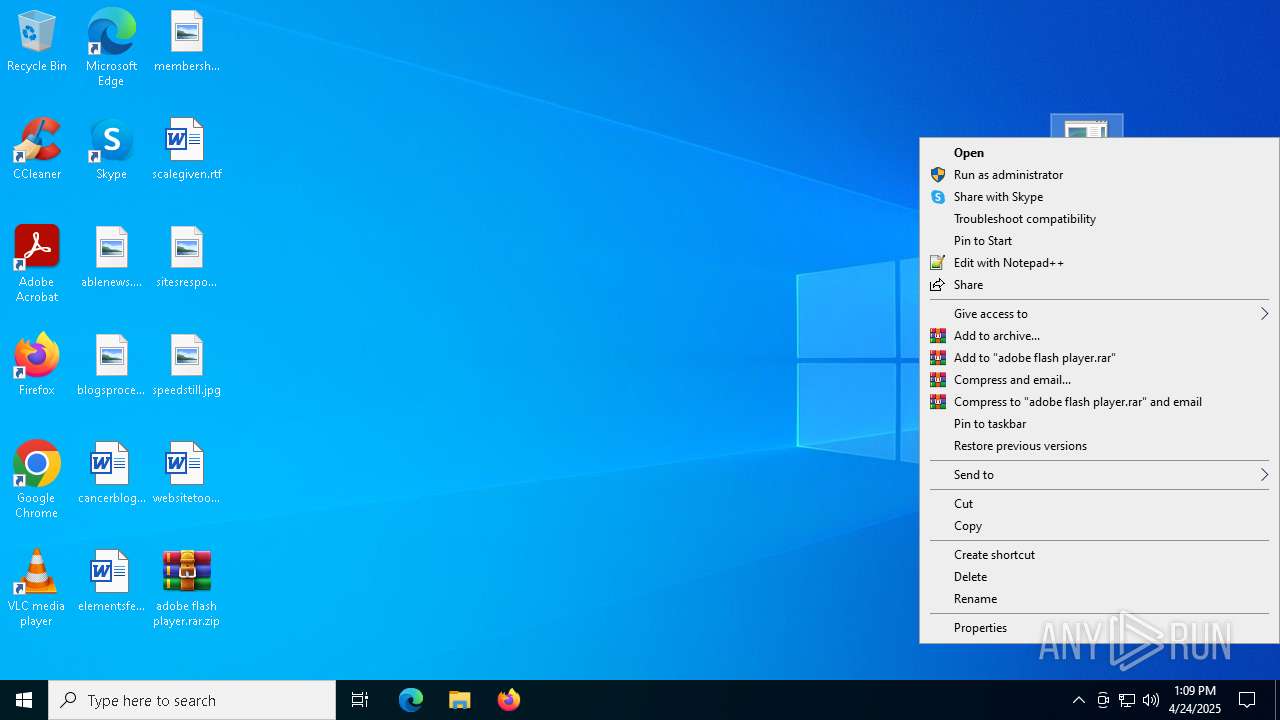Image resolution: width=1280 pixels, height=720 pixels.
Task: Select the Google Chrome desktop shortcut
Action: click(x=37, y=479)
